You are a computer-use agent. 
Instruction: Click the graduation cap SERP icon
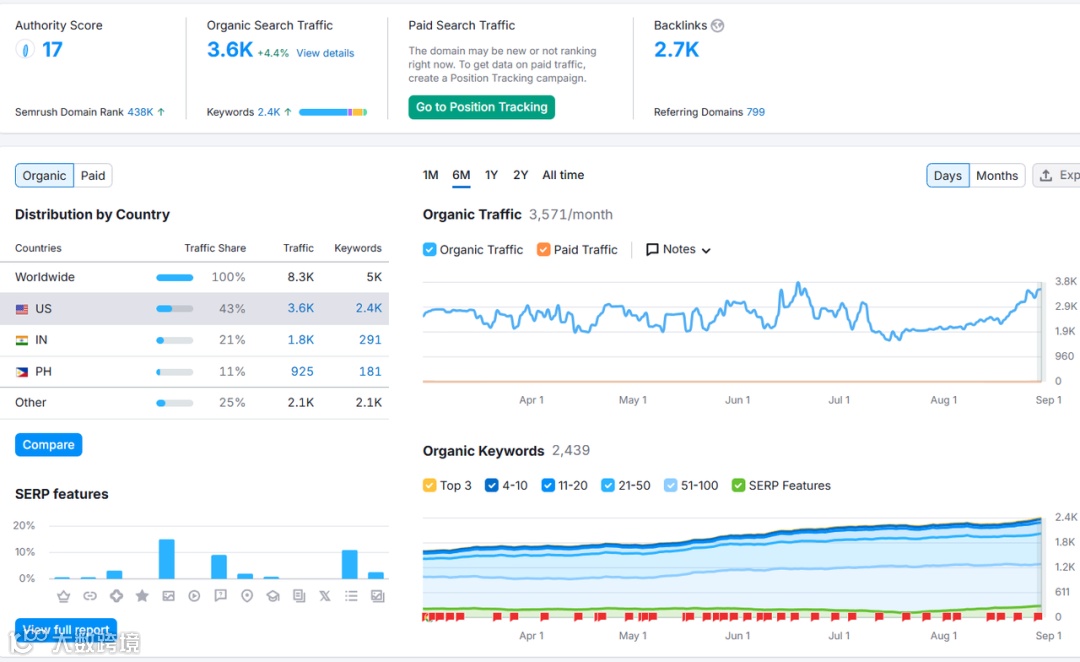[x=273, y=596]
